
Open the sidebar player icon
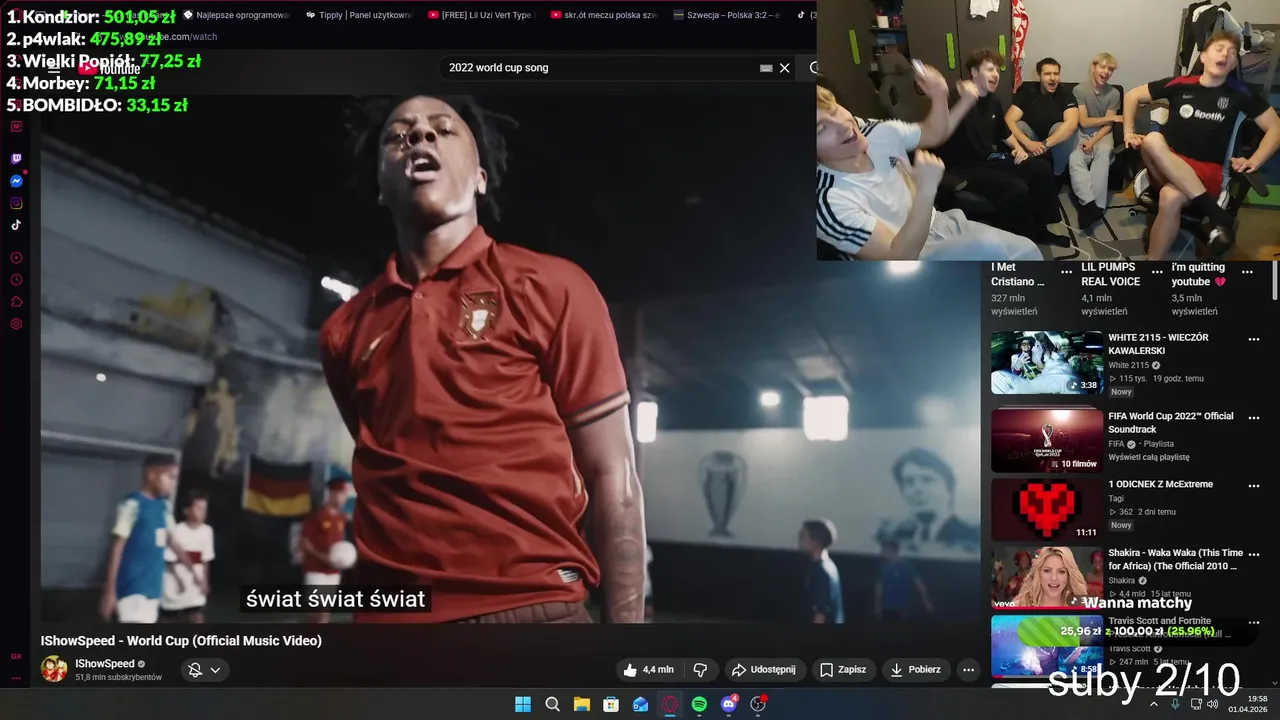(16, 258)
